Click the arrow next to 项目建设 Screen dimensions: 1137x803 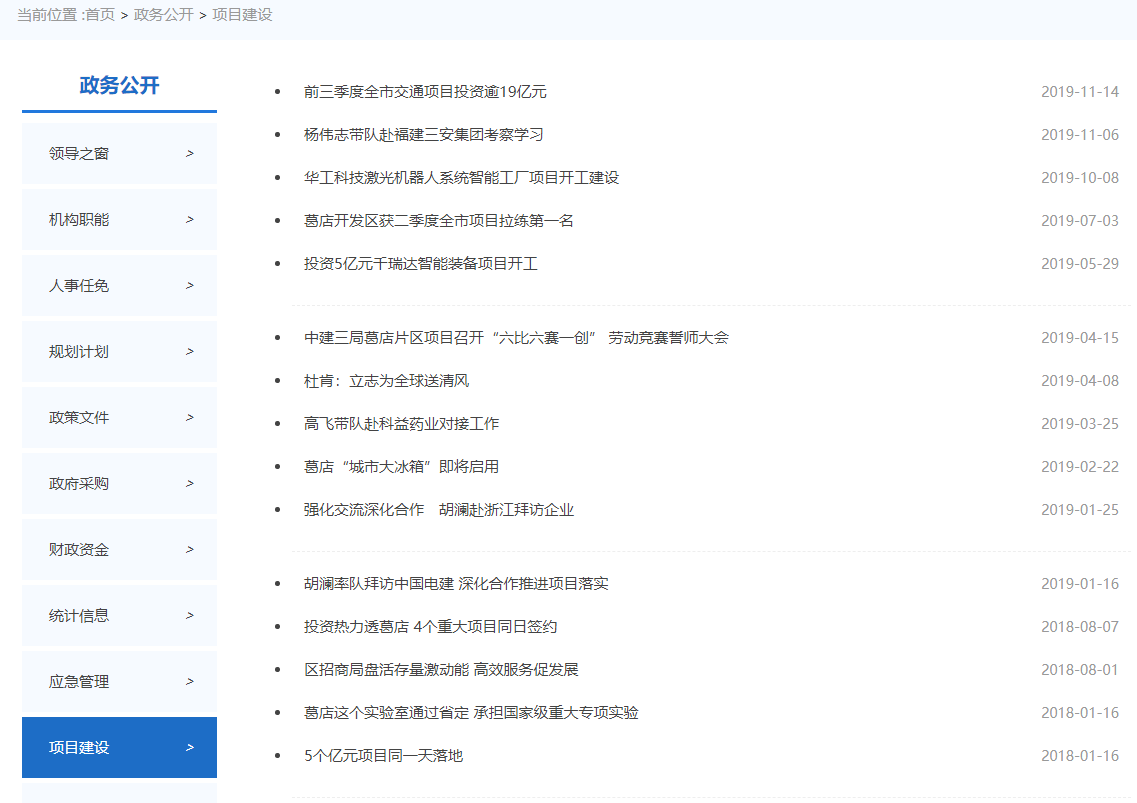pyautogui.click(x=190, y=748)
